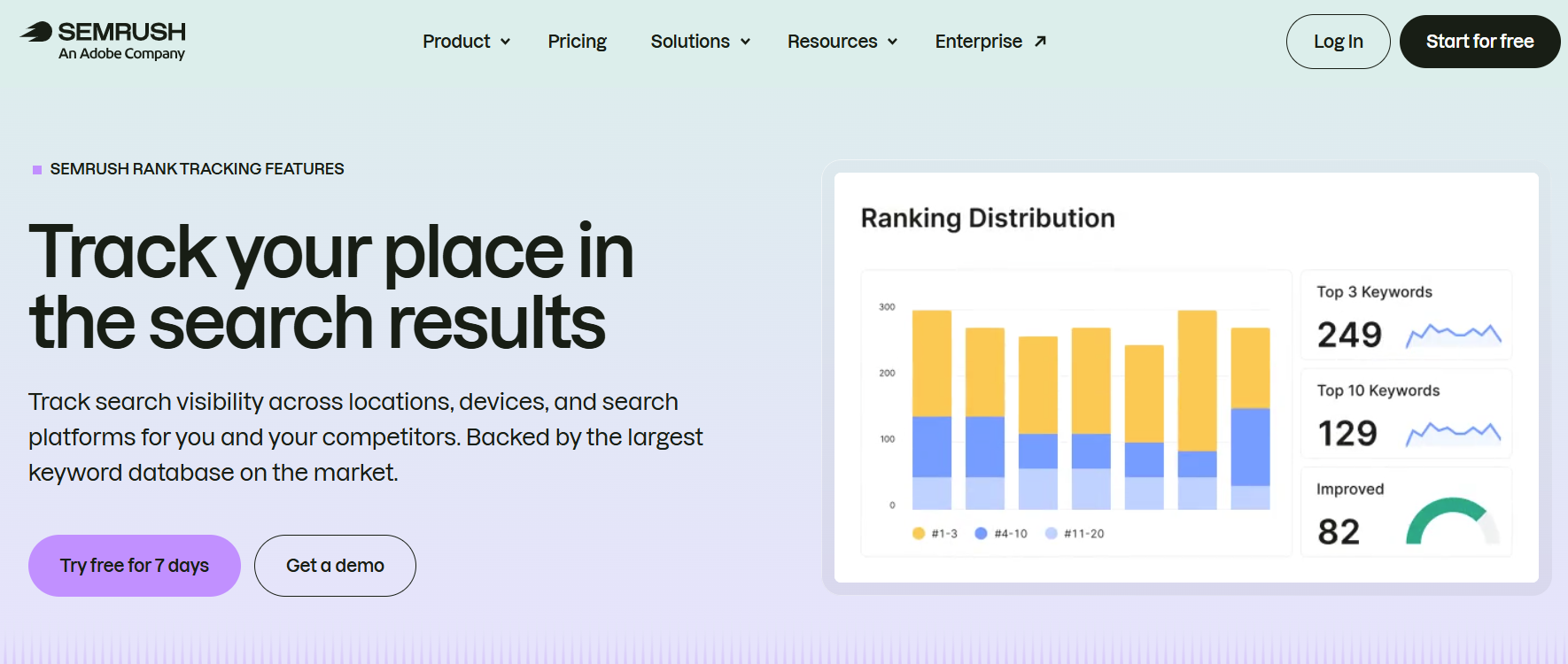Click the light blue #11-20 legend dot

[1051, 533]
